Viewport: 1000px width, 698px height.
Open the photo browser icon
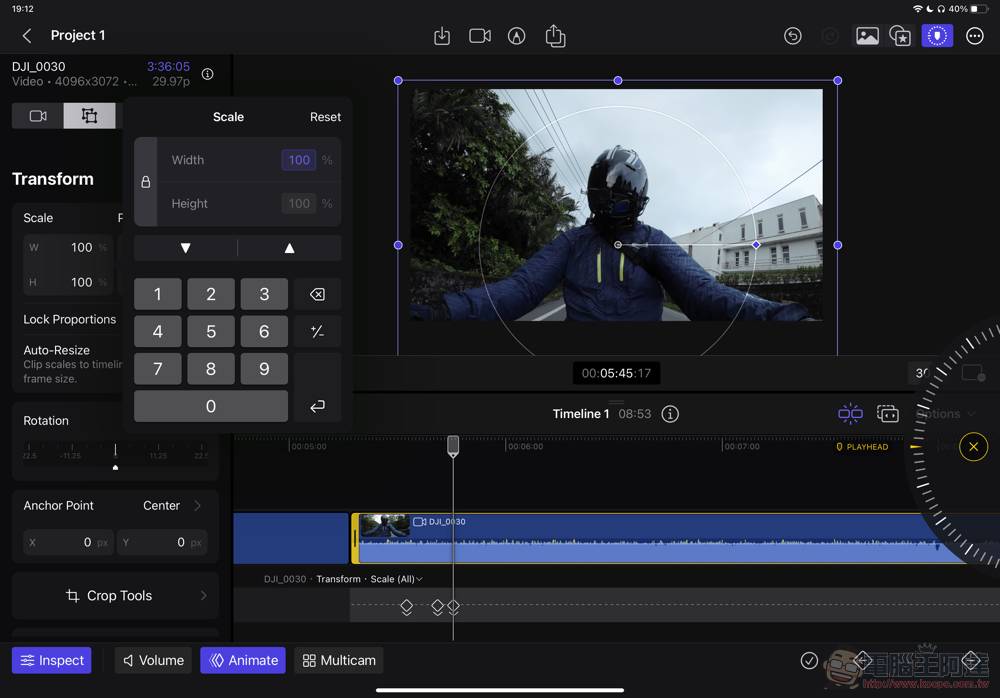click(x=867, y=36)
